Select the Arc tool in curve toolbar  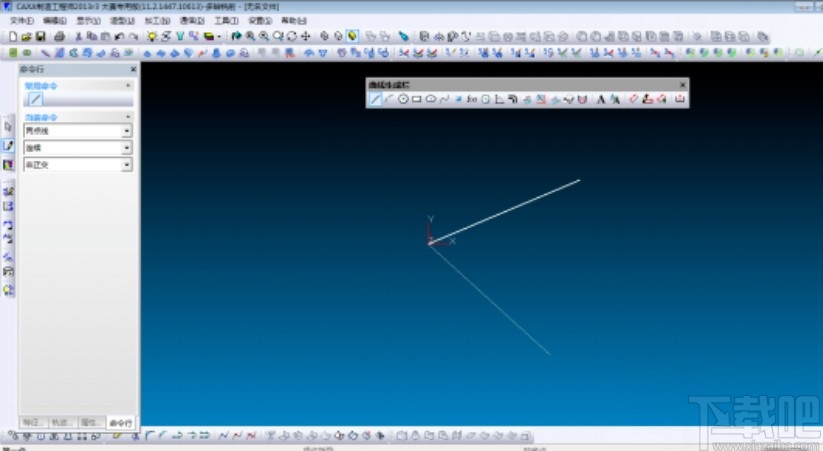pos(389,99)
